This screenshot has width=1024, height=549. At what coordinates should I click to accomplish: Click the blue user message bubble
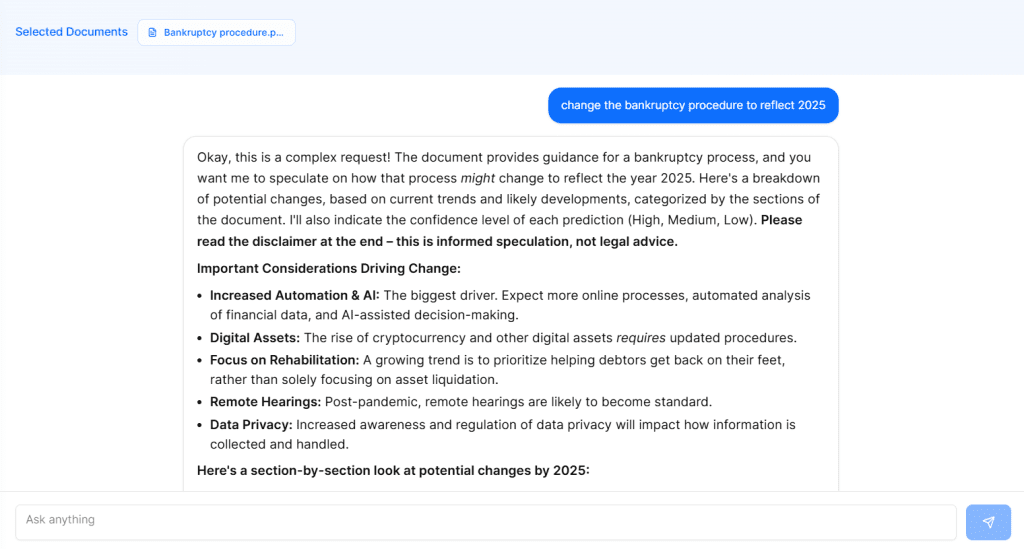click(x=692, y=105)
